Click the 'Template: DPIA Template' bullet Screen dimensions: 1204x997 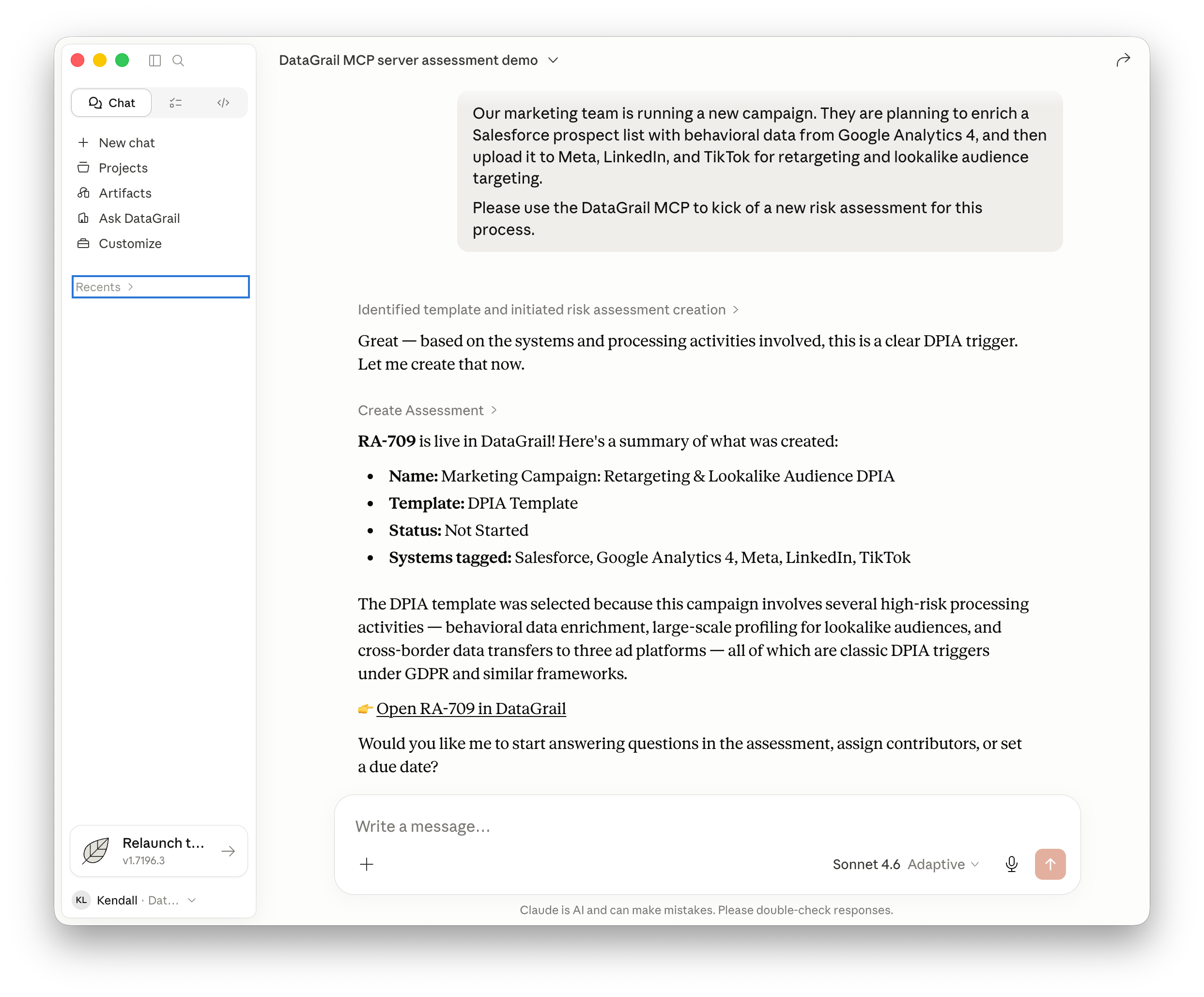(x=483, y=504)
